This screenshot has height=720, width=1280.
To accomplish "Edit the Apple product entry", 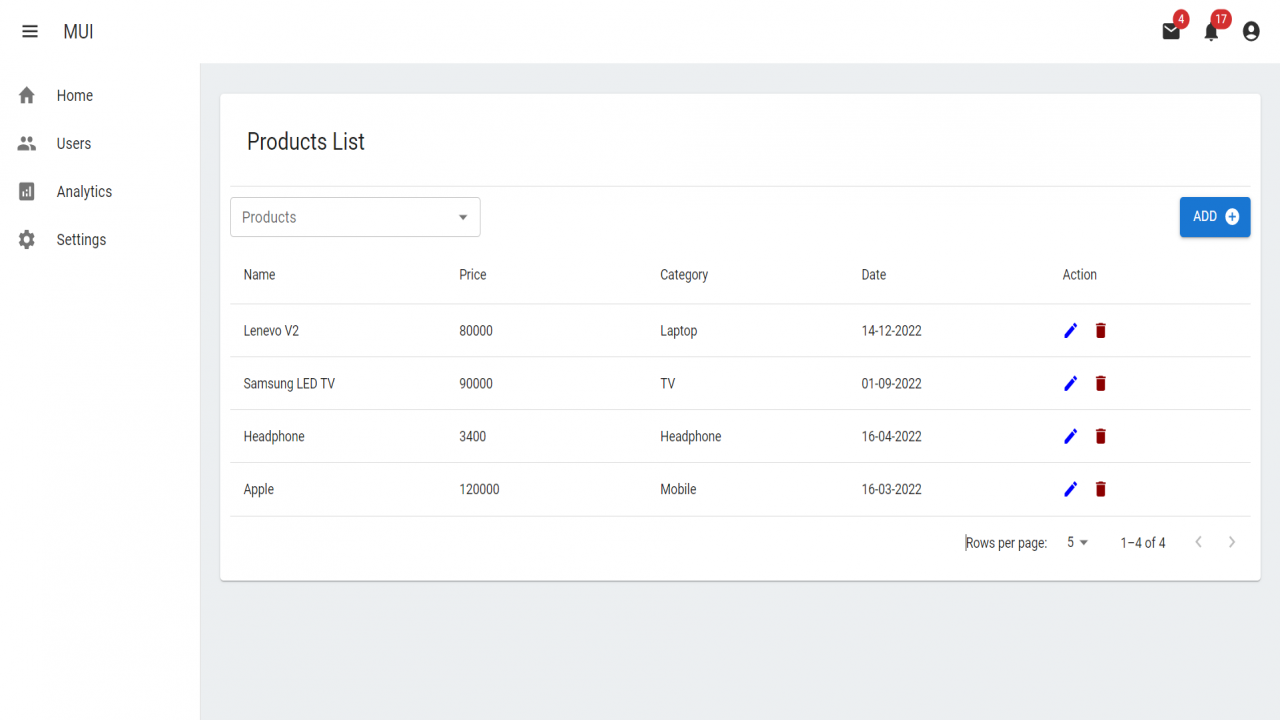I will tap(1070, 489).
